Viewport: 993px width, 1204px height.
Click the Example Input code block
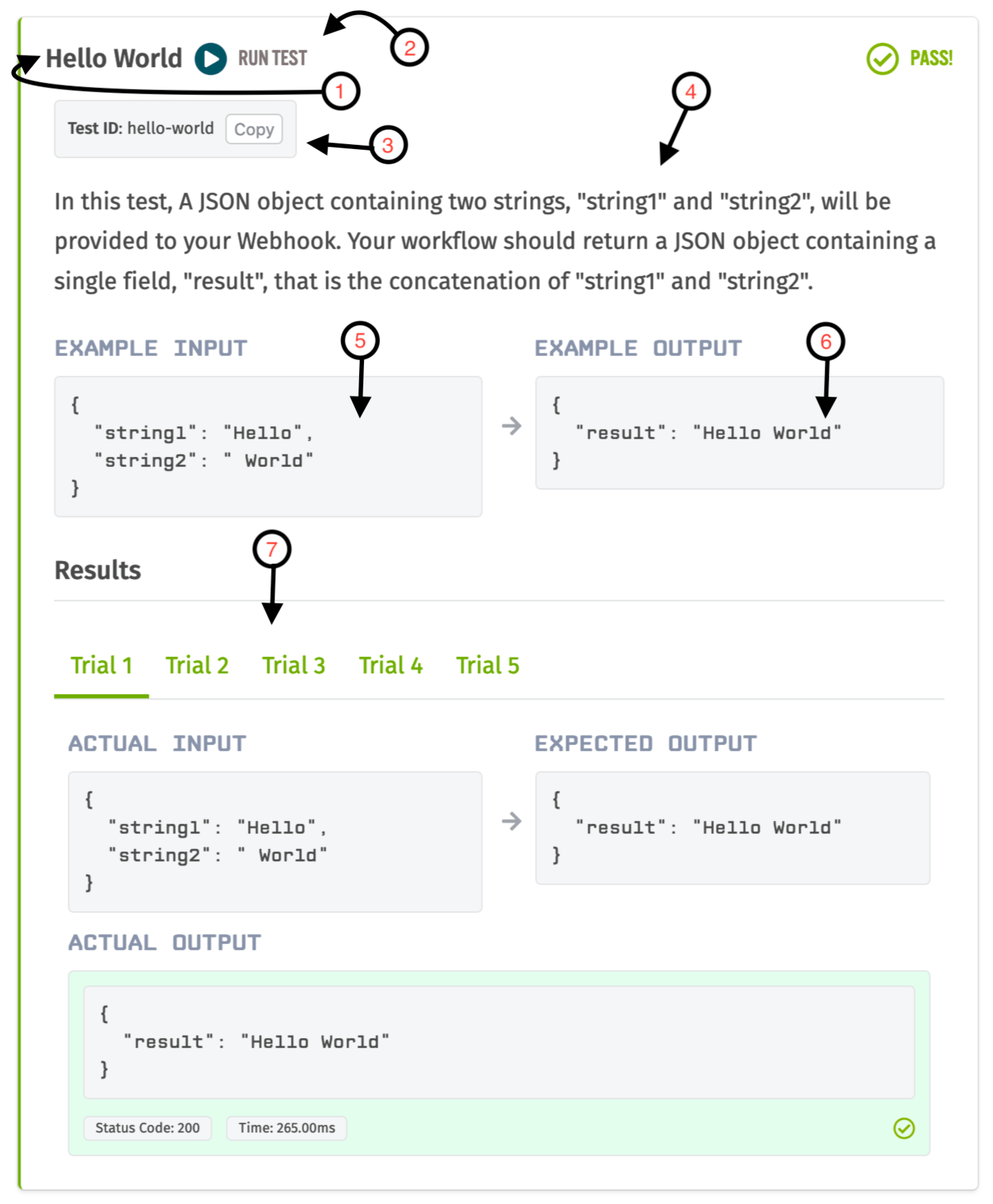[x=268, y=447]
